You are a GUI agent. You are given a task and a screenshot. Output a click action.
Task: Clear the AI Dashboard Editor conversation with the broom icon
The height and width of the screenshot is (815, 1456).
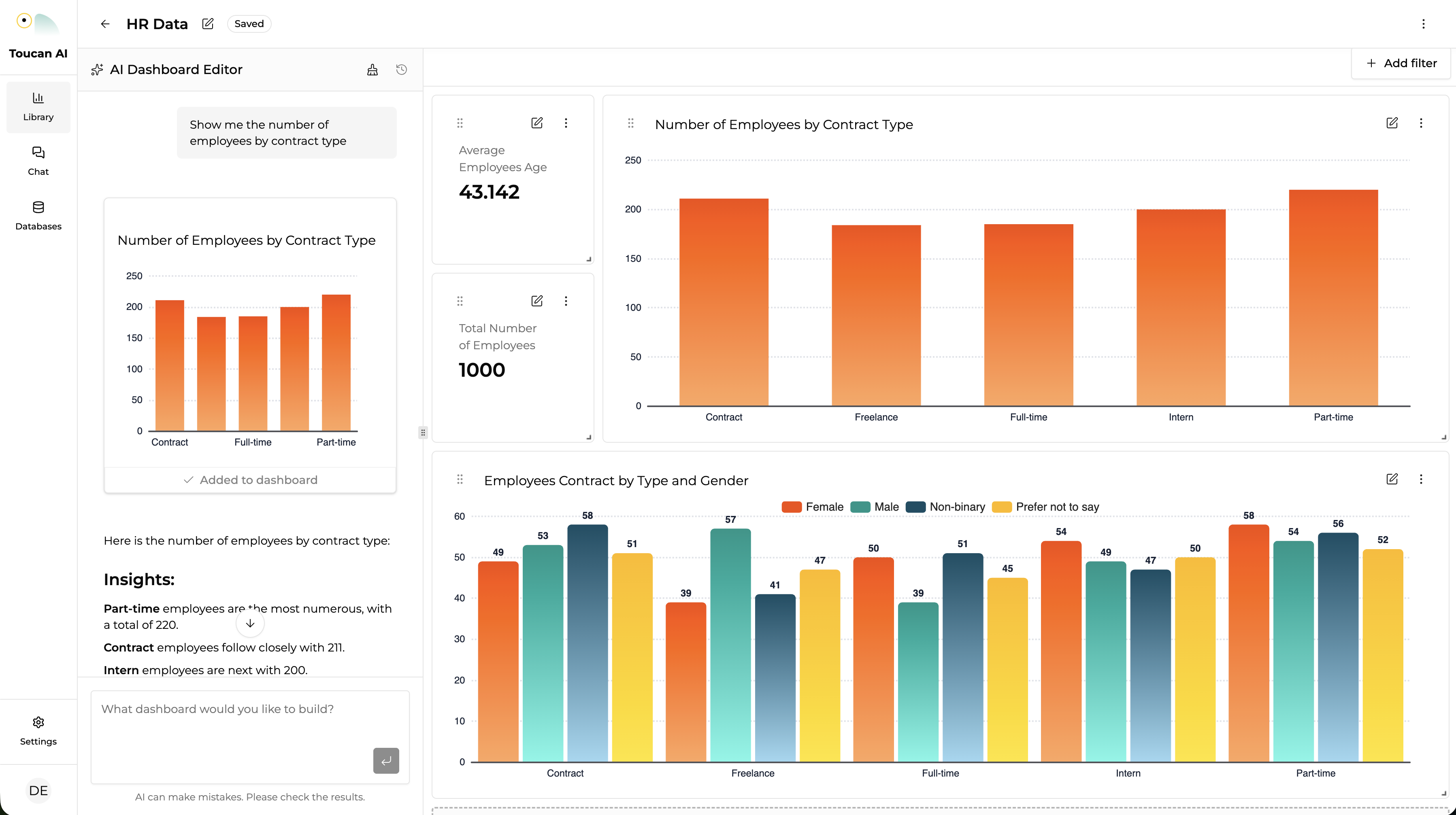[372, 69]
